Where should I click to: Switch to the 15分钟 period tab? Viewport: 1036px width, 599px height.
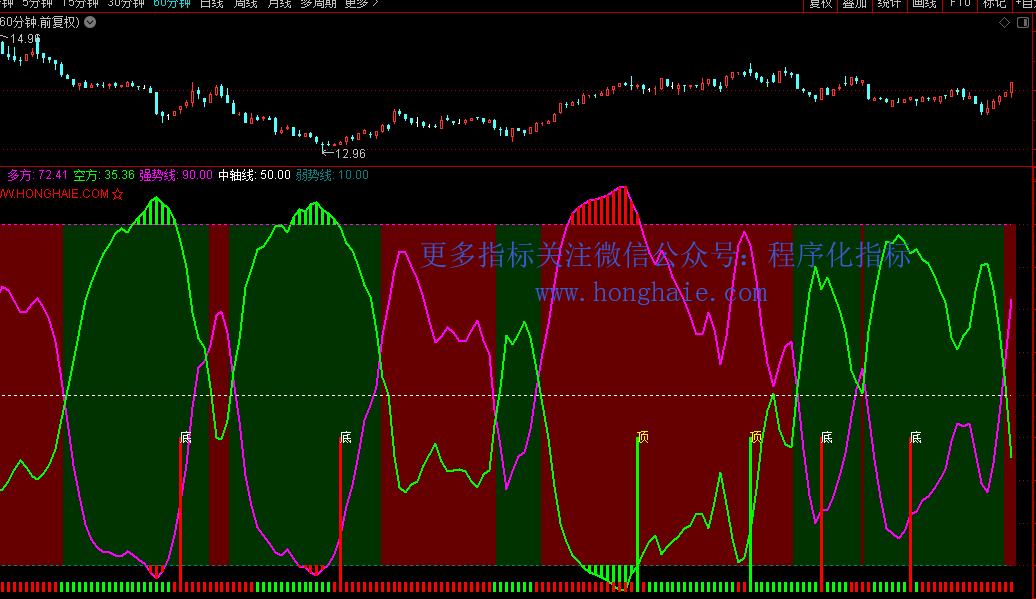[x=80, y=4]
